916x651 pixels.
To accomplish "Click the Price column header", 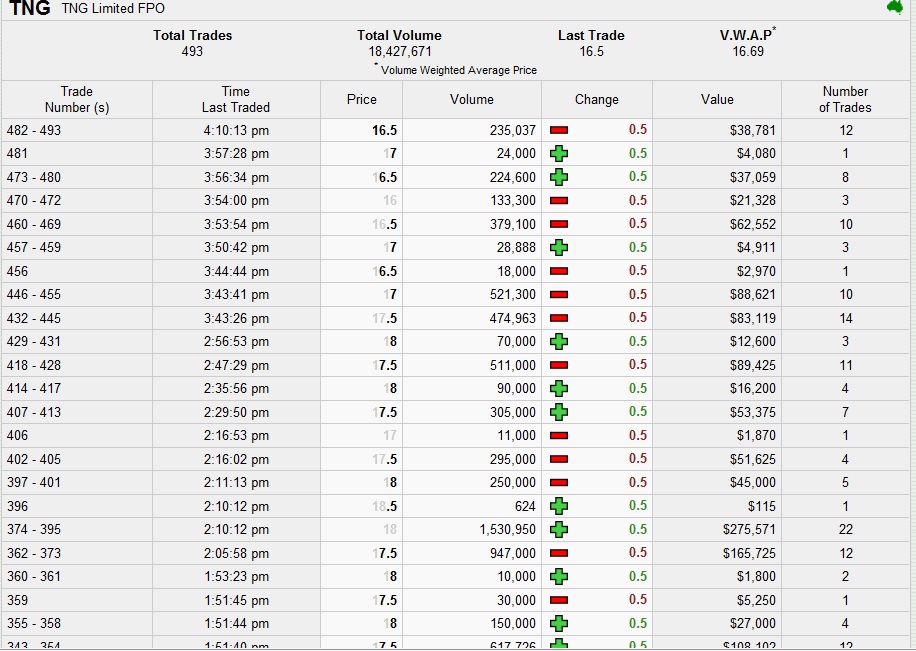I will click(x=361, y=99).
